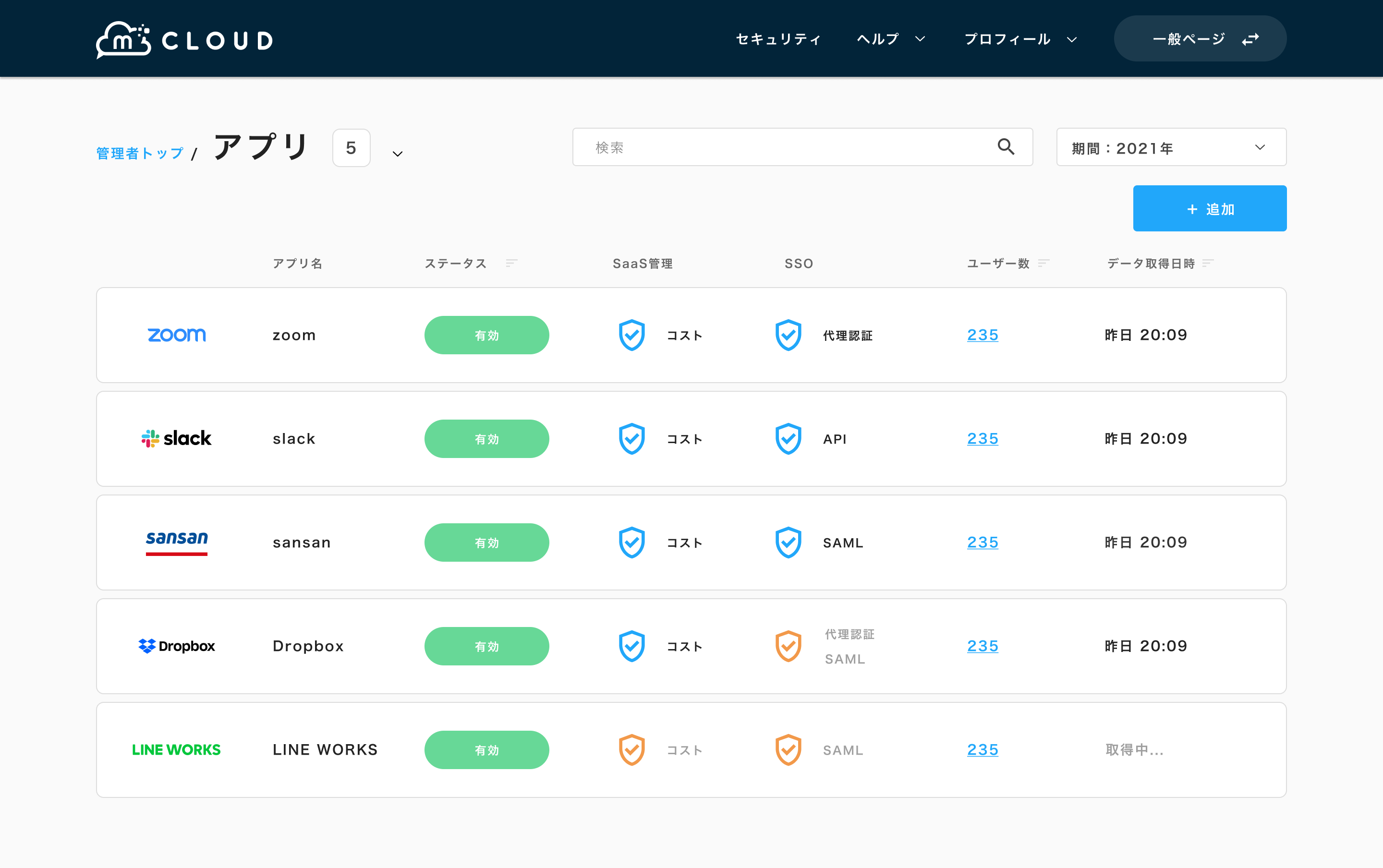Sort by the データ取得日時 column icon
1383x868 pixels.
pyautogui.click(x=1208, y=264)
